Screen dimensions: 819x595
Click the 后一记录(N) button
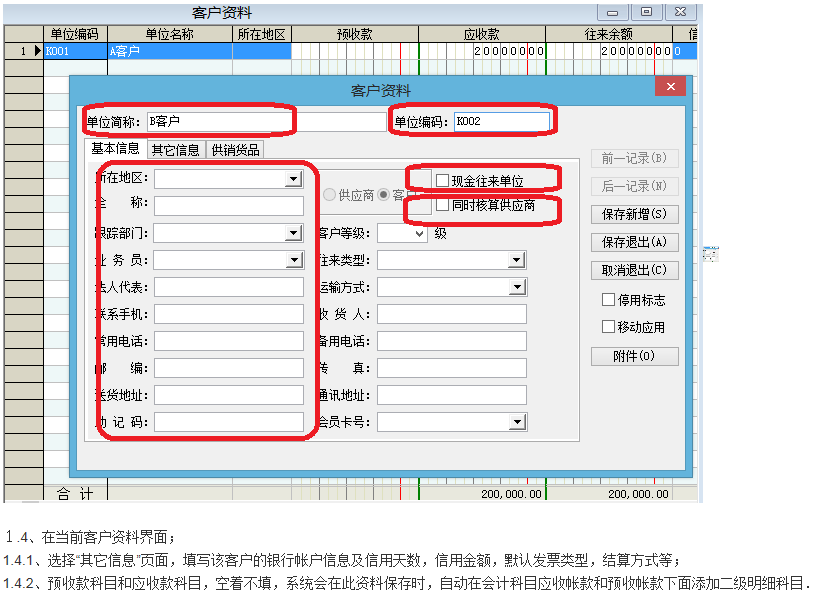(x=635, y=186)
